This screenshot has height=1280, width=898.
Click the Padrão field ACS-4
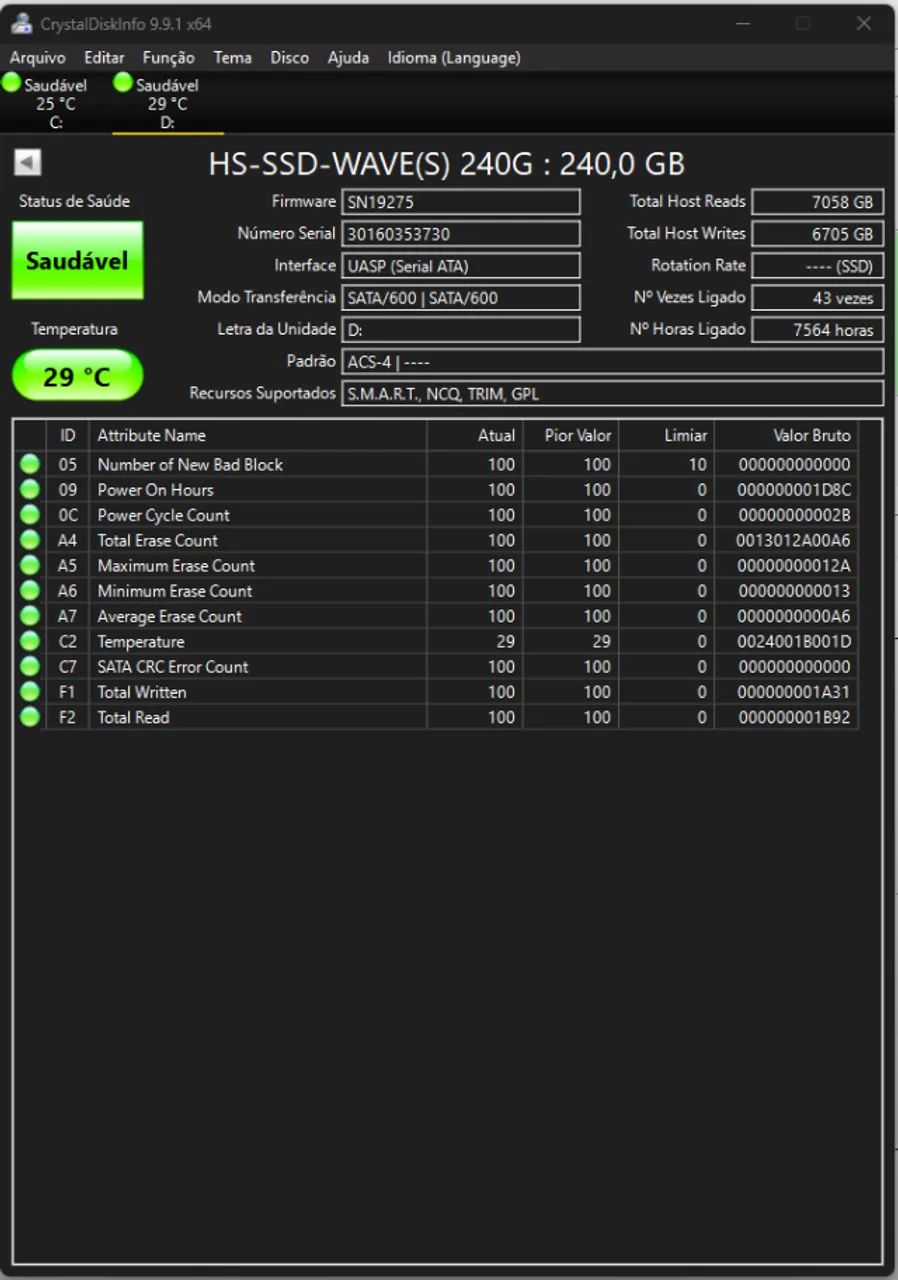(613, 362)
